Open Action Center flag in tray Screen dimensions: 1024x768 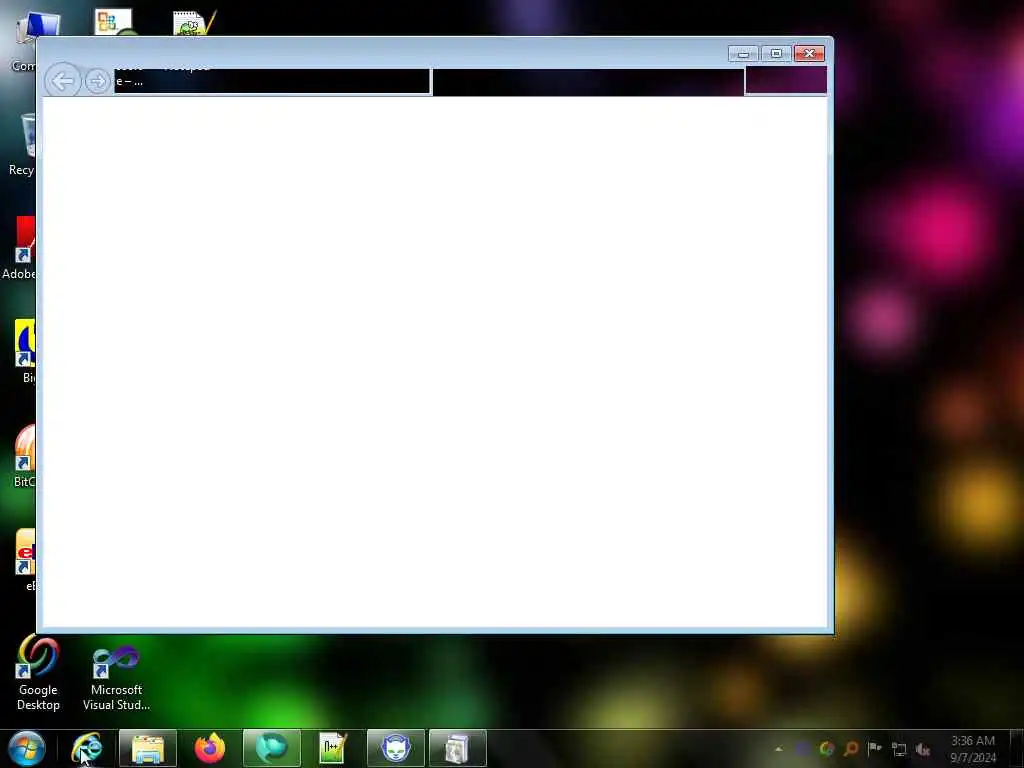(874, 749)
